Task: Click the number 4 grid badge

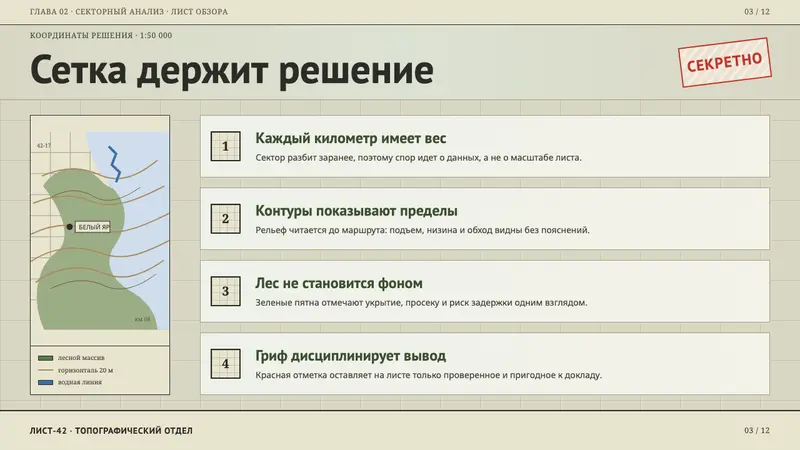Action: [226, 364]
